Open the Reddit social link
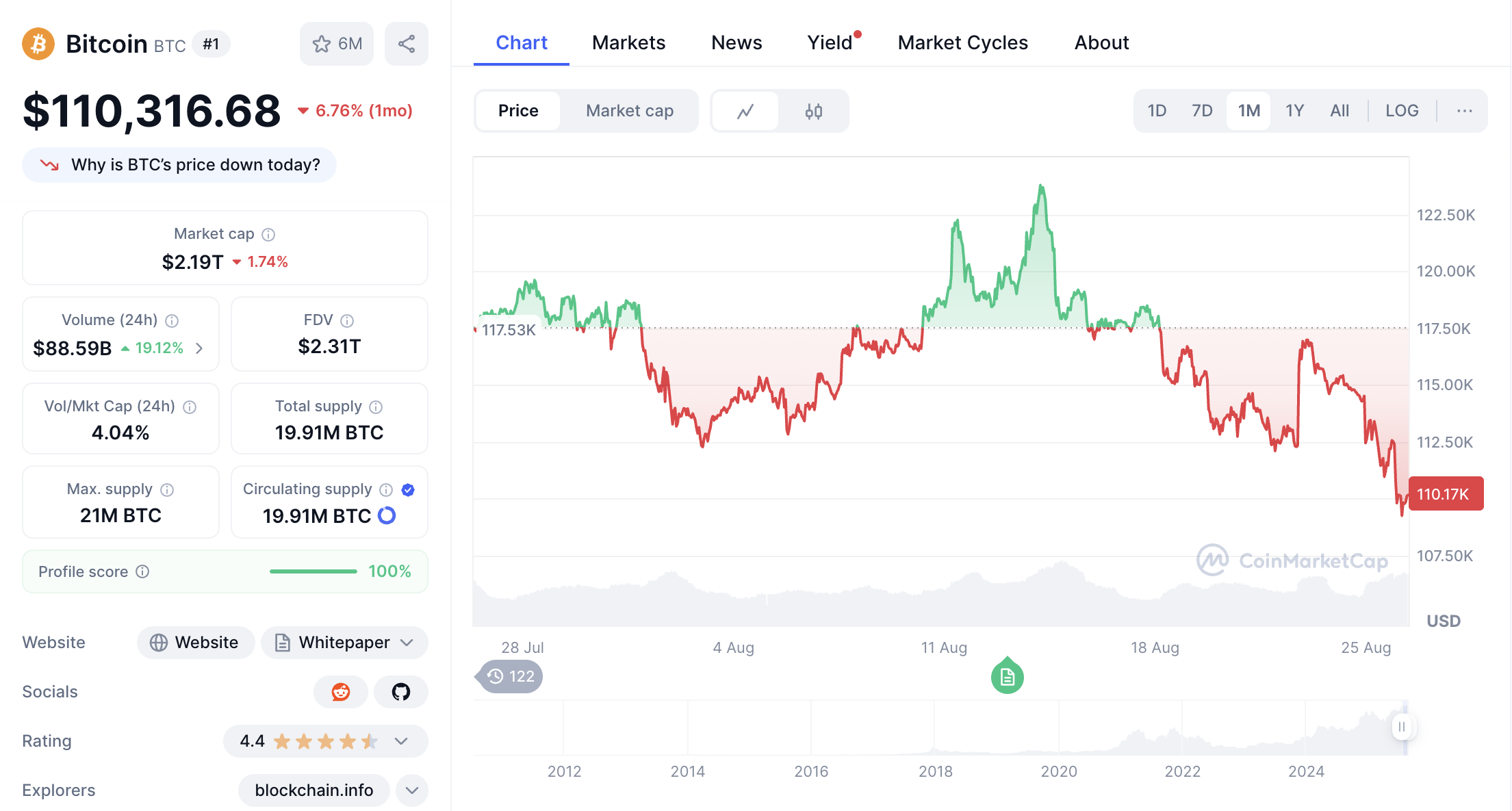This screenshot has width=1512, height=811. click(341, 692)
